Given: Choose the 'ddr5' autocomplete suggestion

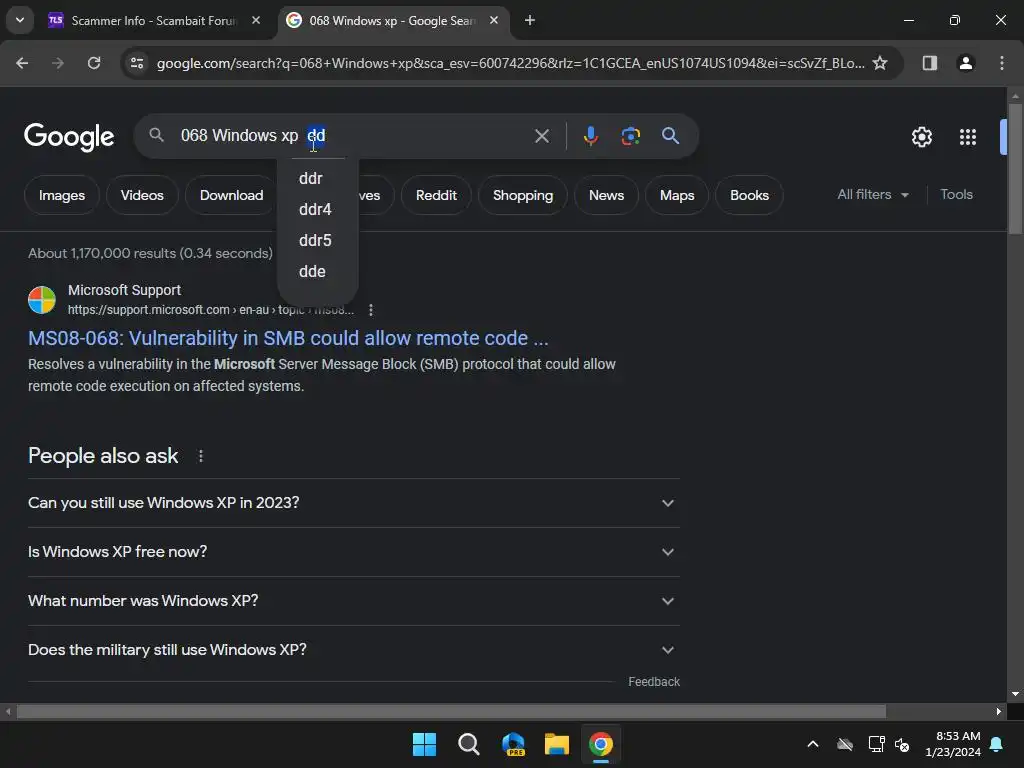Looking at the screenshot, I should [x=317, y=240].
